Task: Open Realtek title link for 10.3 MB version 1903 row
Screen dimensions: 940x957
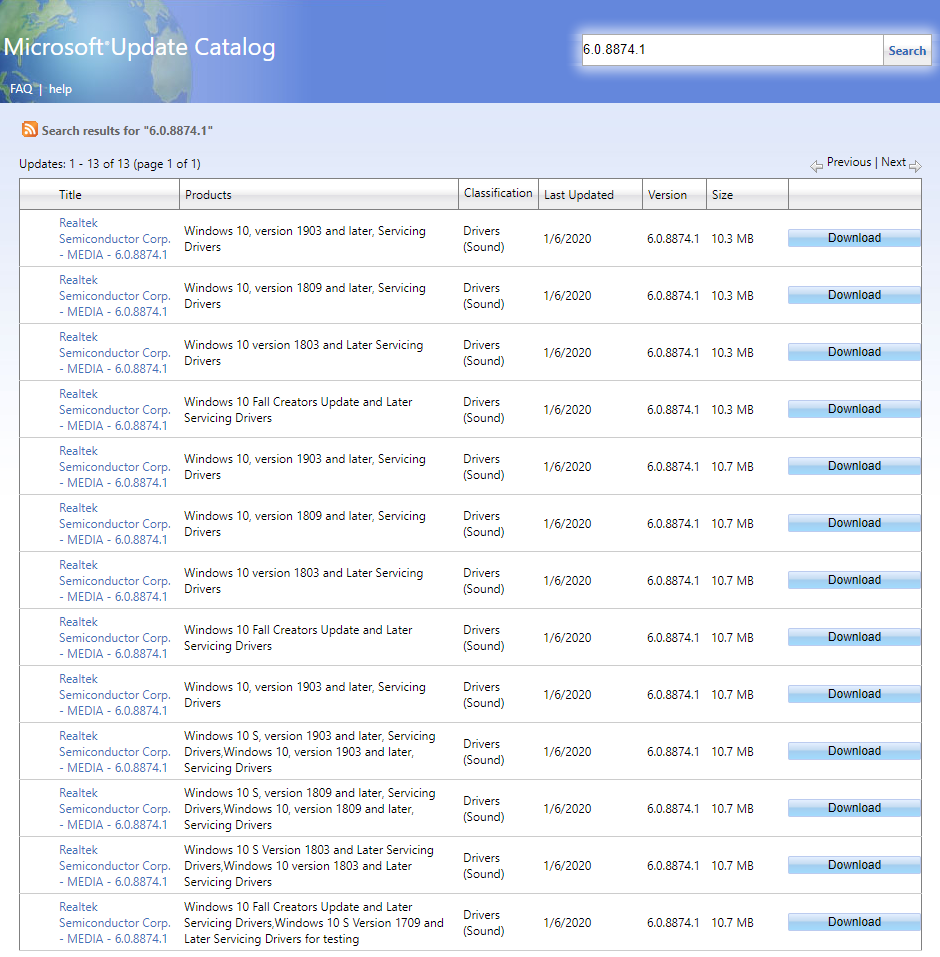Action: (x=114, y=239)
